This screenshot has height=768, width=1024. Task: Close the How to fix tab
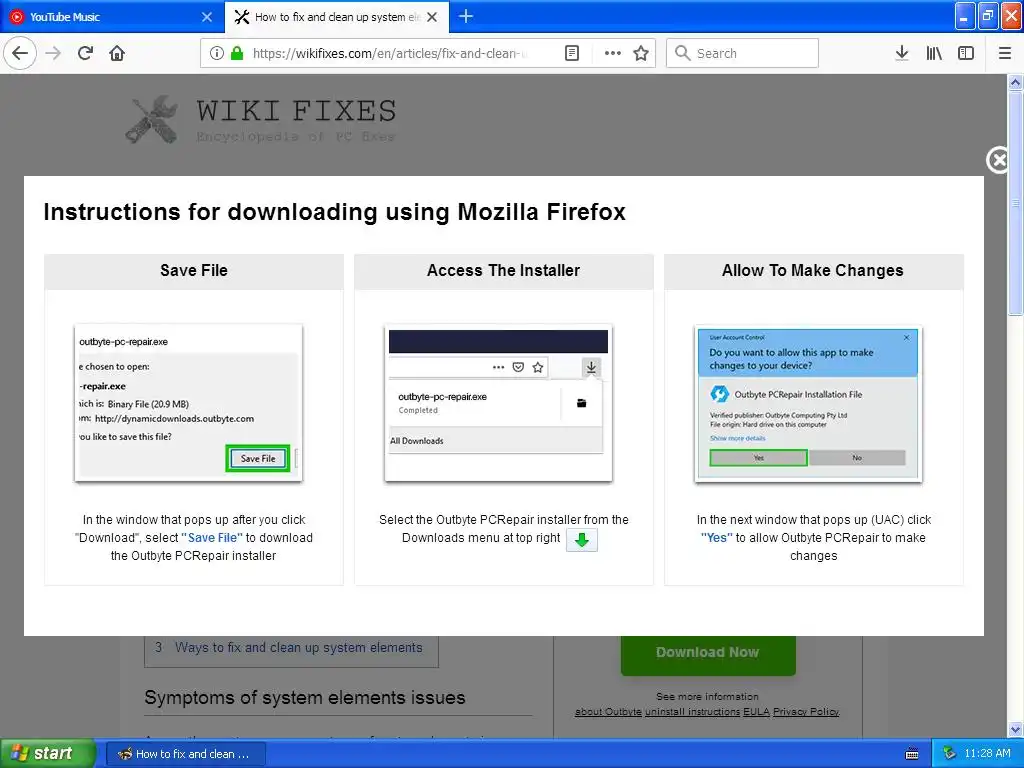pyautogui.click(x=432, y=17)
